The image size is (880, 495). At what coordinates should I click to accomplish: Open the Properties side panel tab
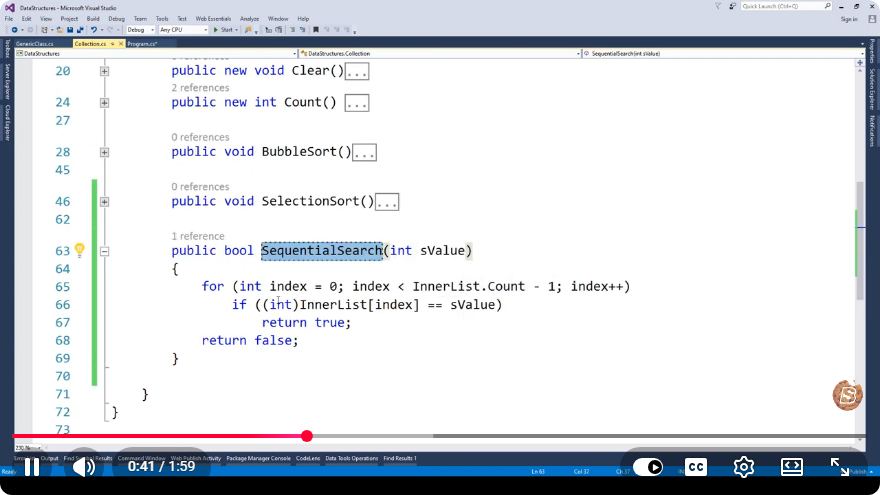(x=872, y=51)
